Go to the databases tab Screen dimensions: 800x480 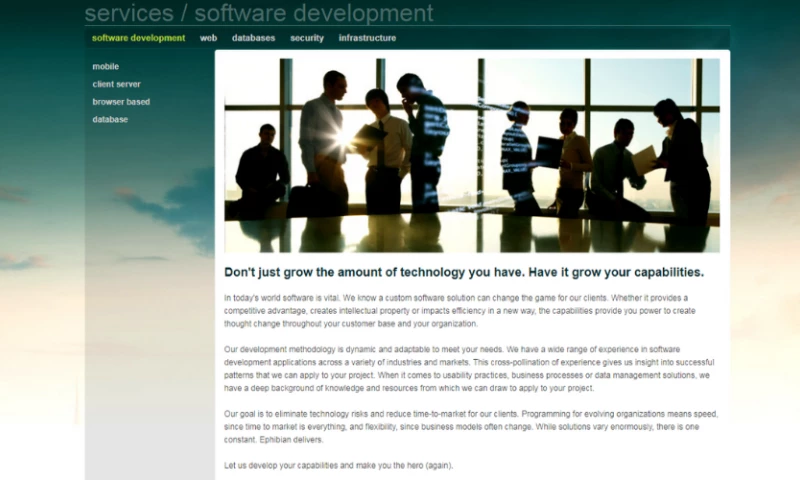(x=253, y=38)
